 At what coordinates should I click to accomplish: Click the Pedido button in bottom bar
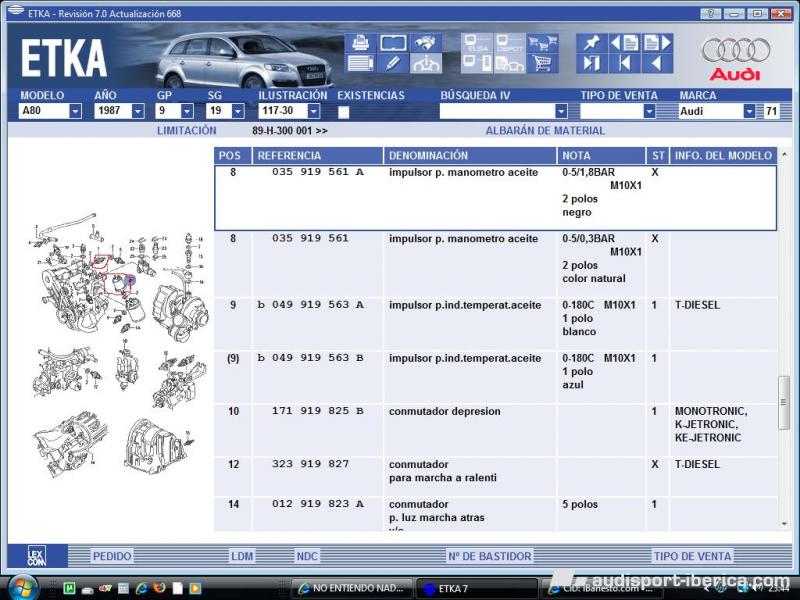click(x=112, y=556)
